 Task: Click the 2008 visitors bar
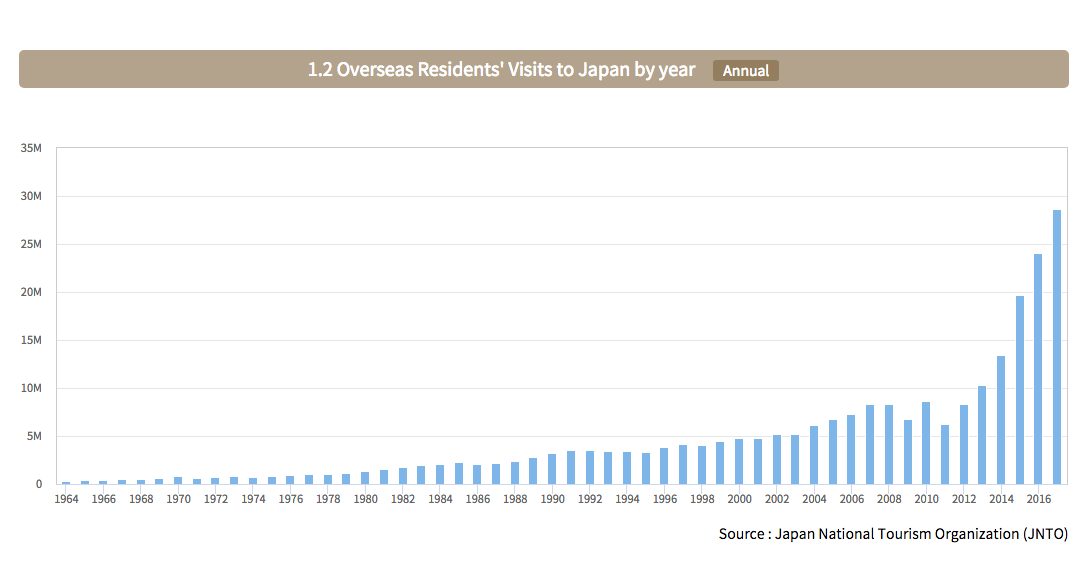click(x=889, y=444)
